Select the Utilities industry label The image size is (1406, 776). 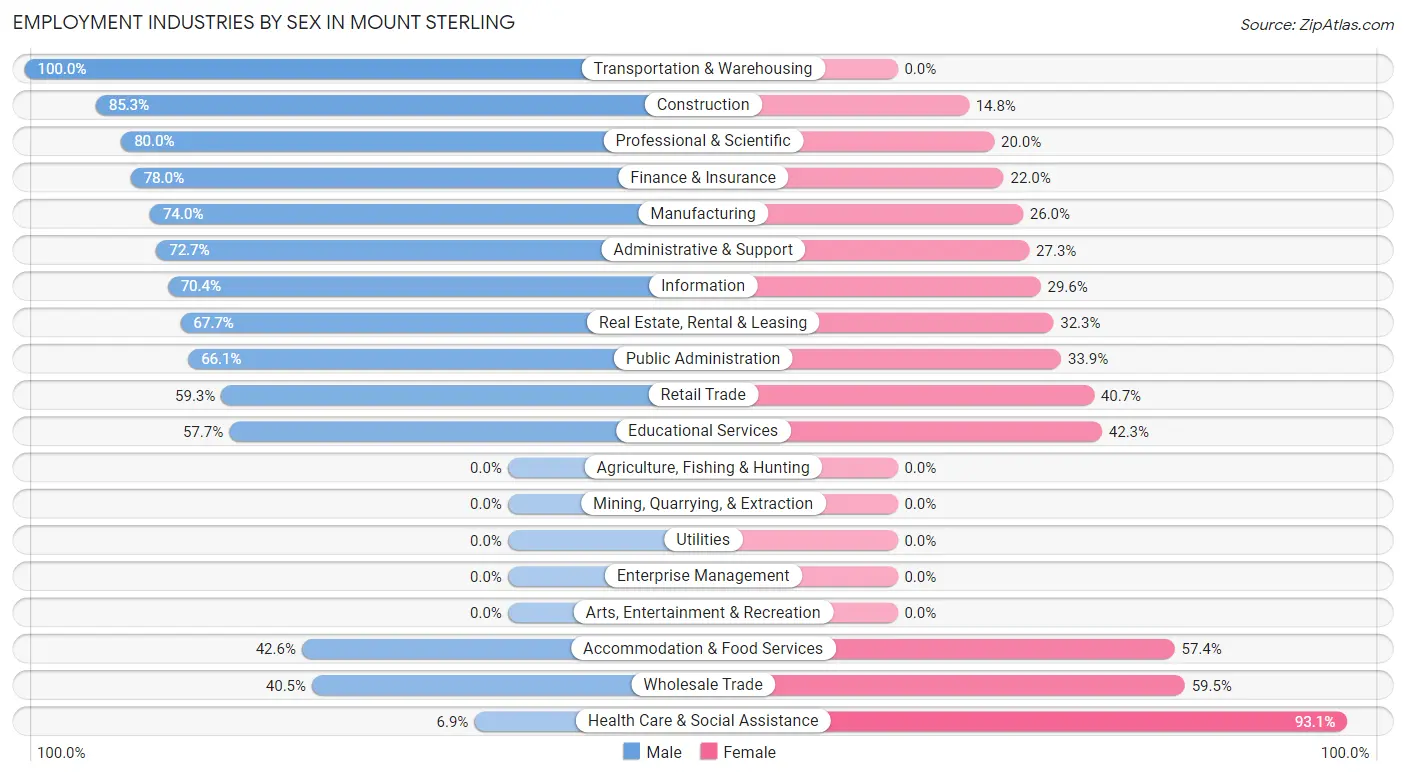point(703,539)
